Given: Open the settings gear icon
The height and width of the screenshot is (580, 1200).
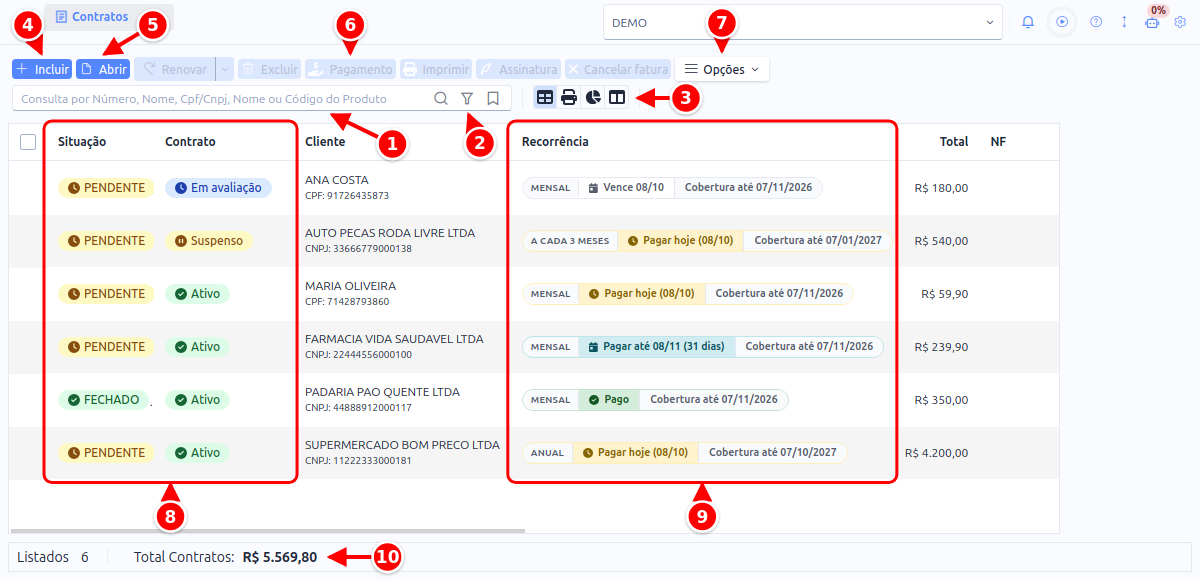Looking at the screenshot, I should click(1180, 21).
